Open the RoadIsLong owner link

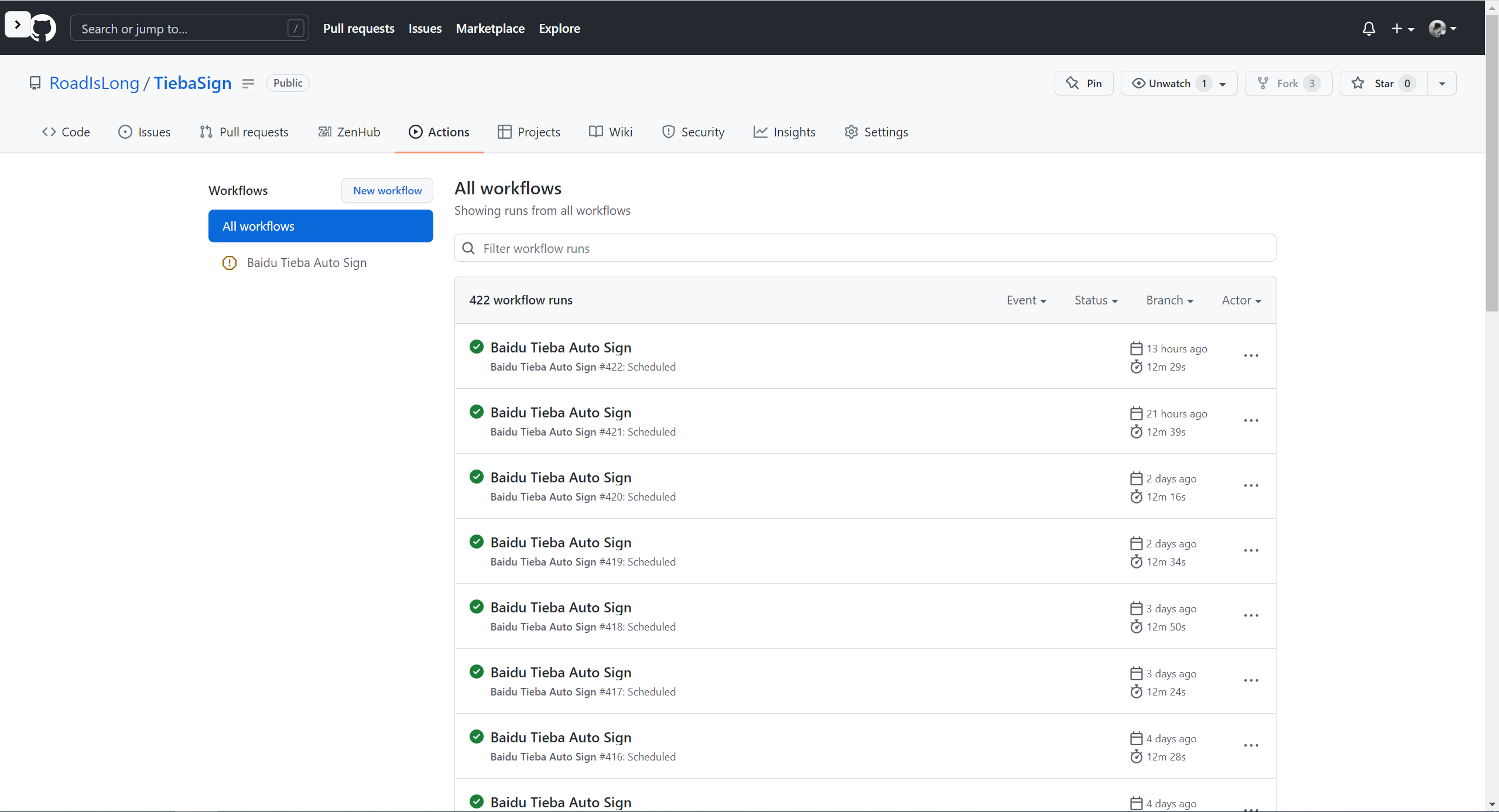94,84
